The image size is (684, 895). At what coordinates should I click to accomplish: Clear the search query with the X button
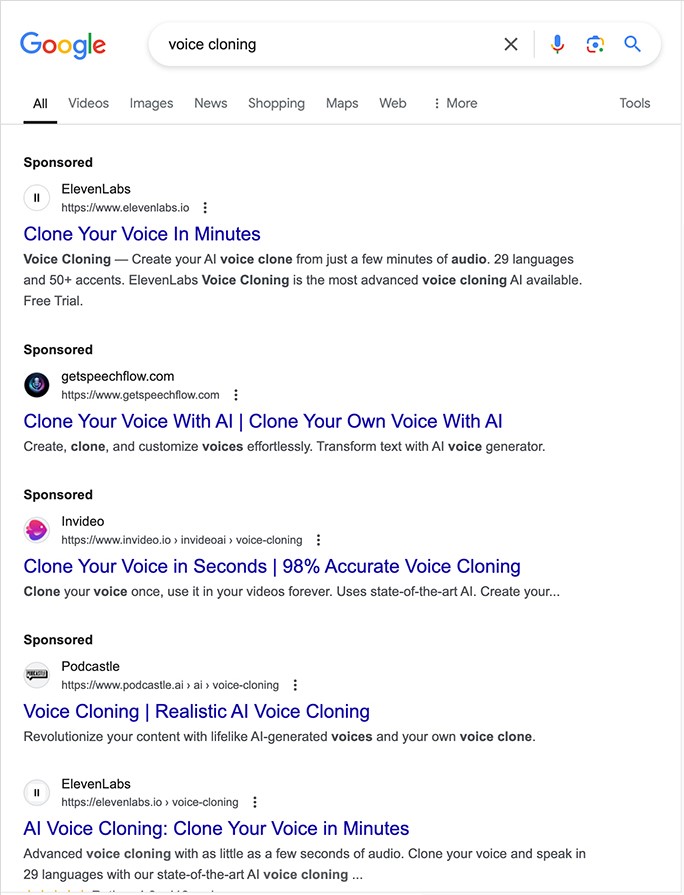click(511, 44)
